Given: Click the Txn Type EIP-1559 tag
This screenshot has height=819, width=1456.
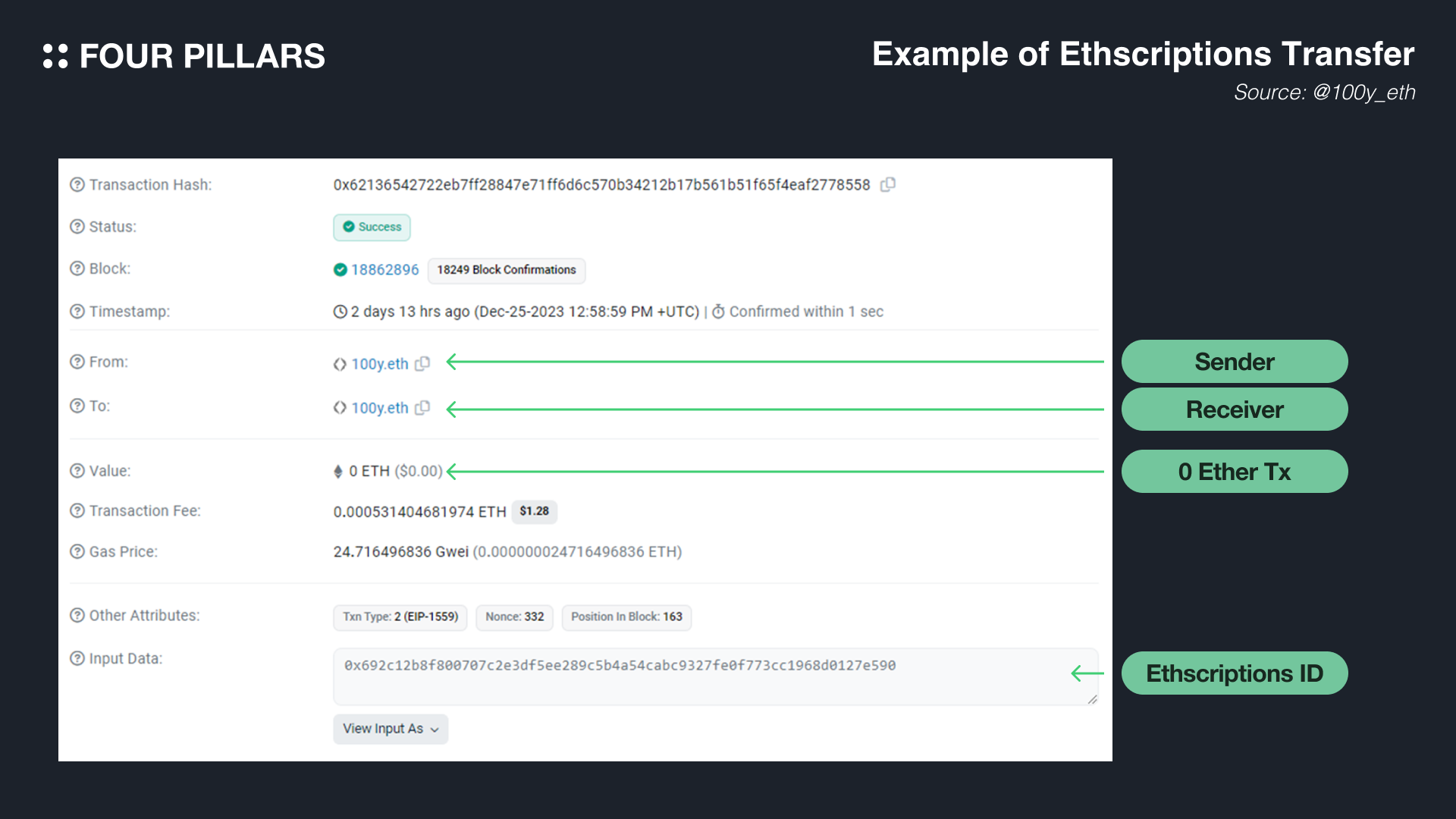Looking at the screenshot, I should pyautogui.click(x=400, y=617).
